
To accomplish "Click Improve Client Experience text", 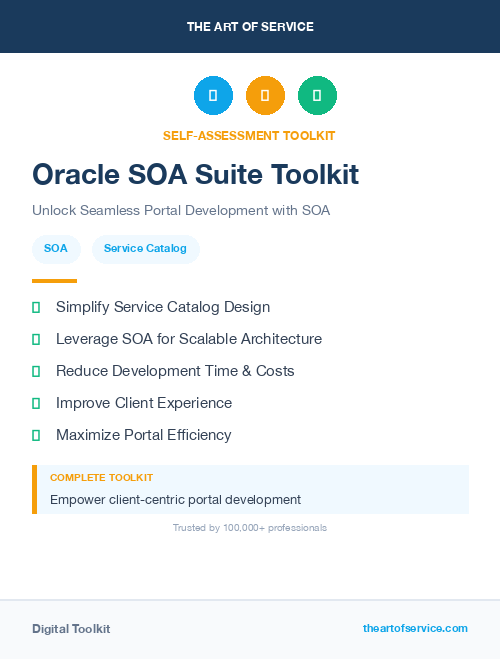I will pos(144,403).
